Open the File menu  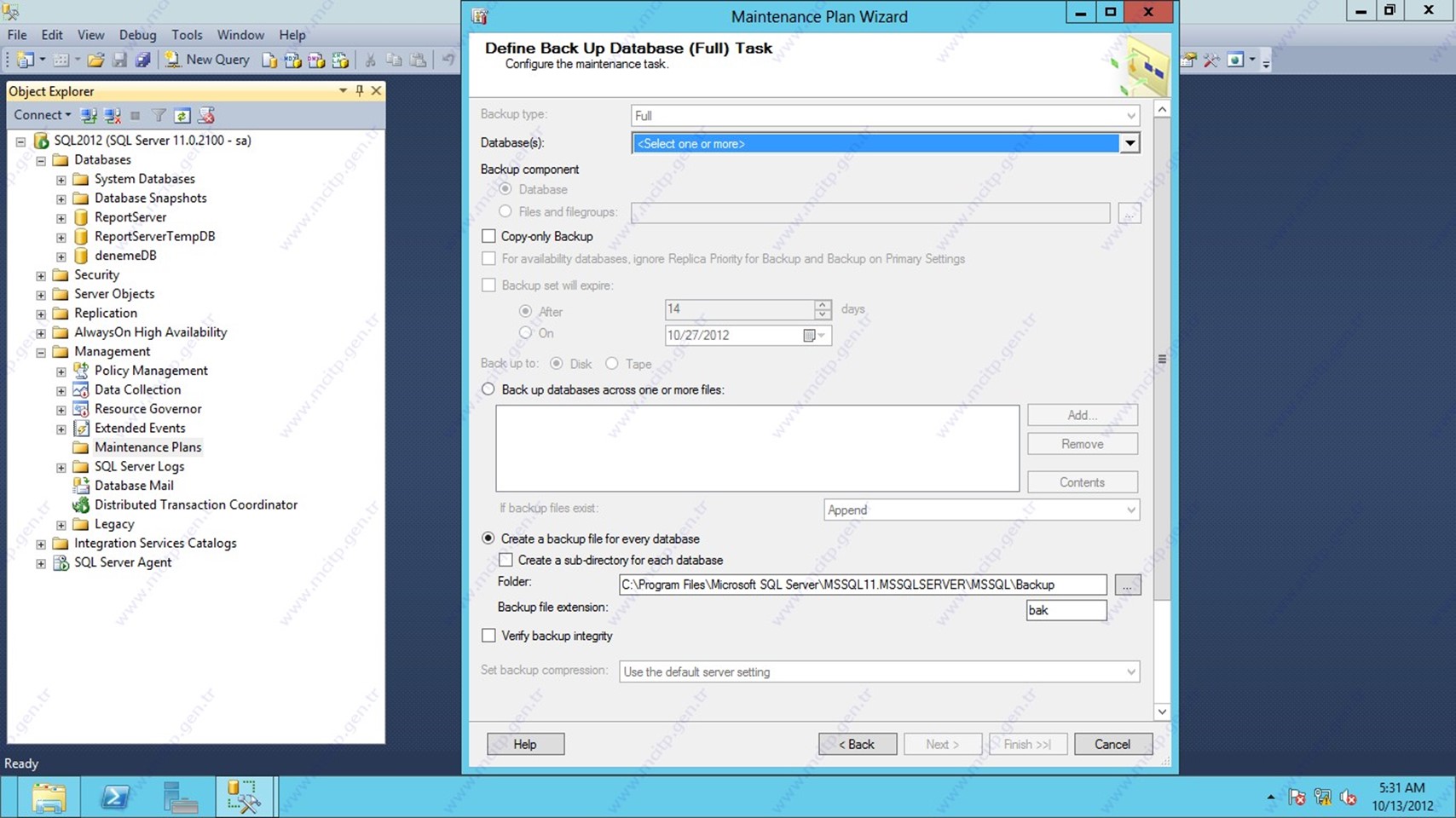(17, 35)
